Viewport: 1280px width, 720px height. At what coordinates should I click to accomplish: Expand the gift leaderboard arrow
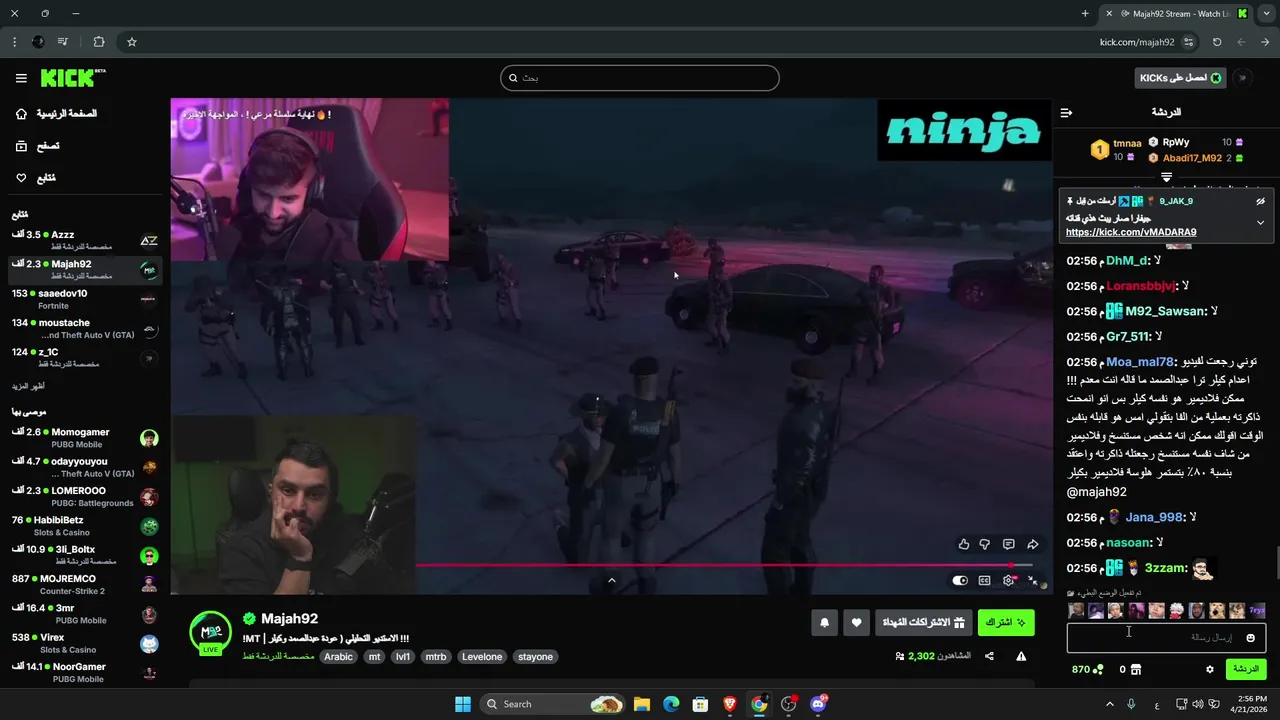pos(1166,177)
